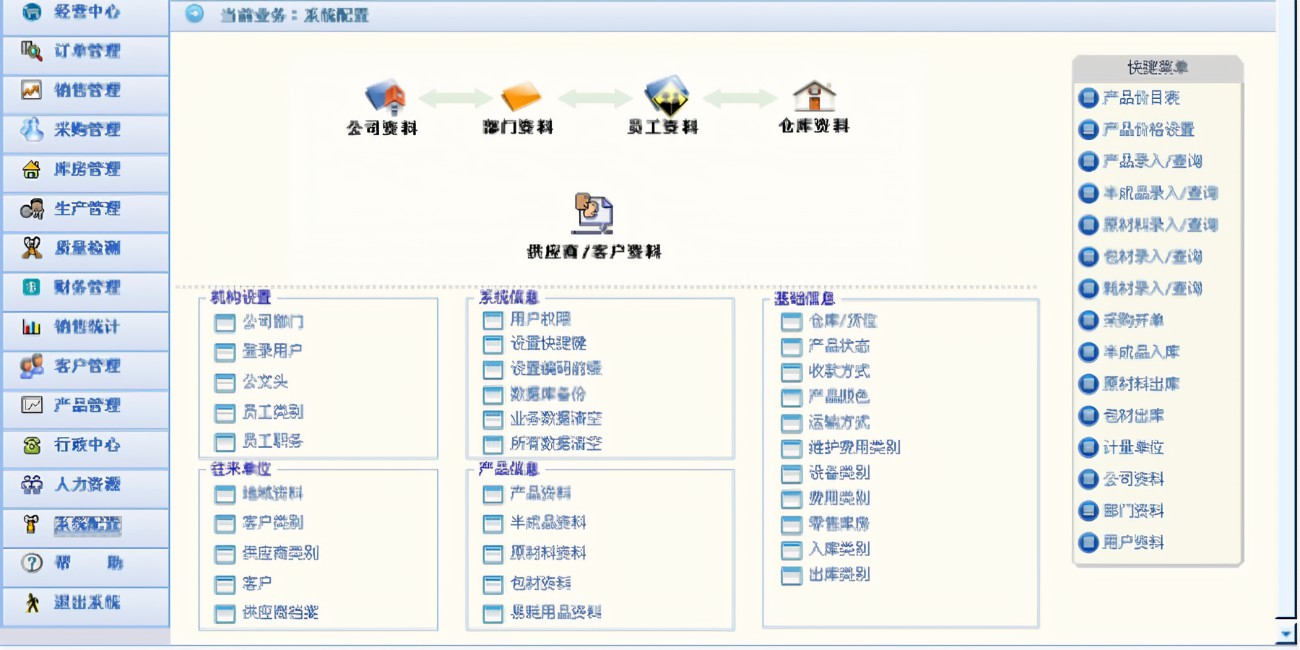Open the 收款方式 link
This screenshot has height=650, width=1300.
(839, 372)
